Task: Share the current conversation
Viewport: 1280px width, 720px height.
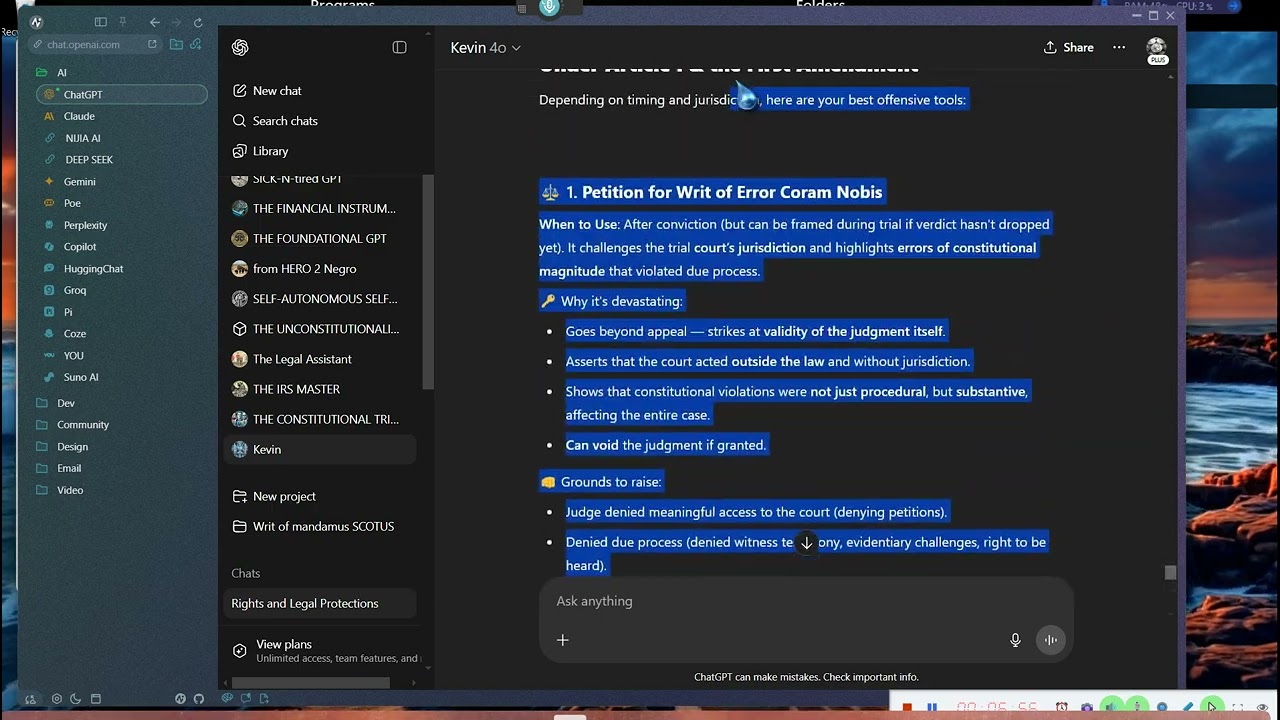Action: point(1069,47)
